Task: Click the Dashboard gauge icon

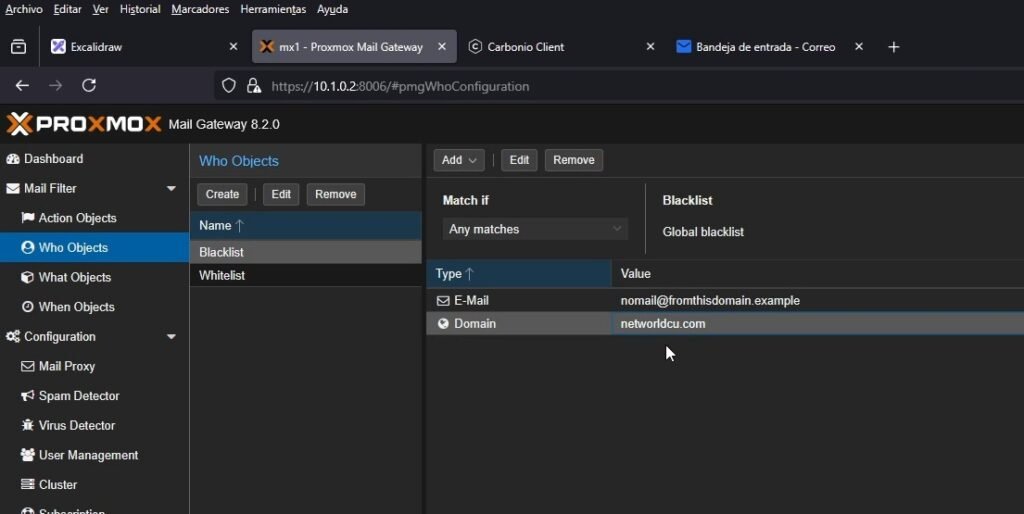Action: click(x=12, y=159)
